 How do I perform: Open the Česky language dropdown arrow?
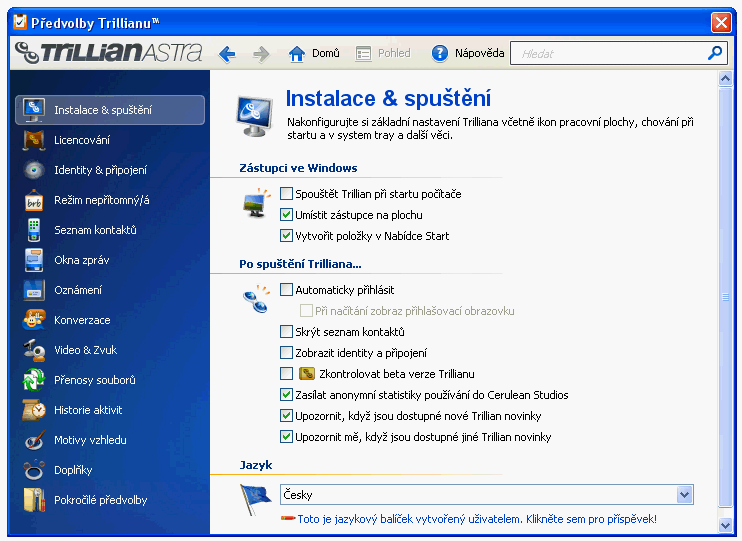point(684,495)
